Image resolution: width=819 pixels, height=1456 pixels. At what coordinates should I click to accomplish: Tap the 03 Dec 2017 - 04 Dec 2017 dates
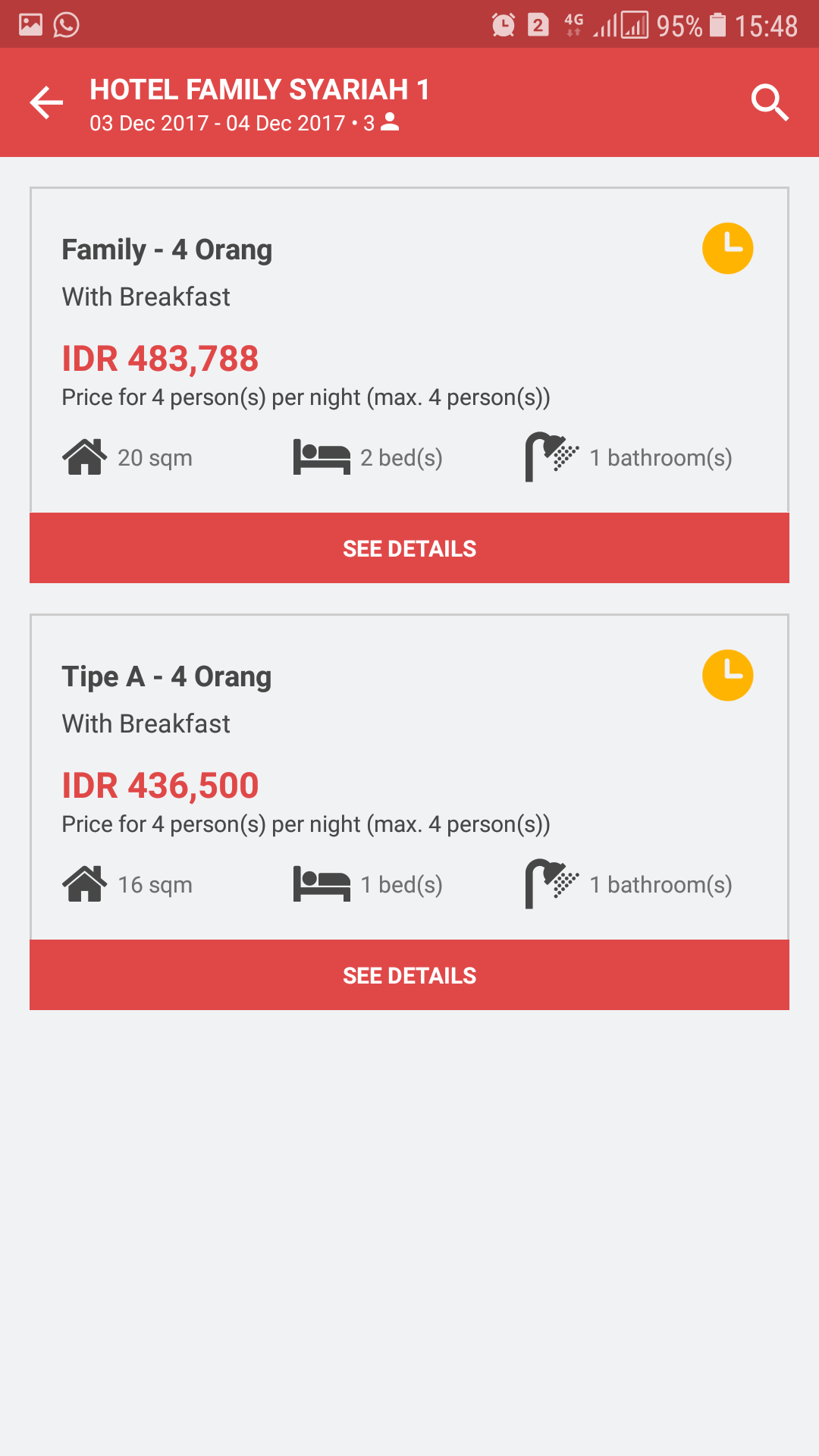click(217, 123)
